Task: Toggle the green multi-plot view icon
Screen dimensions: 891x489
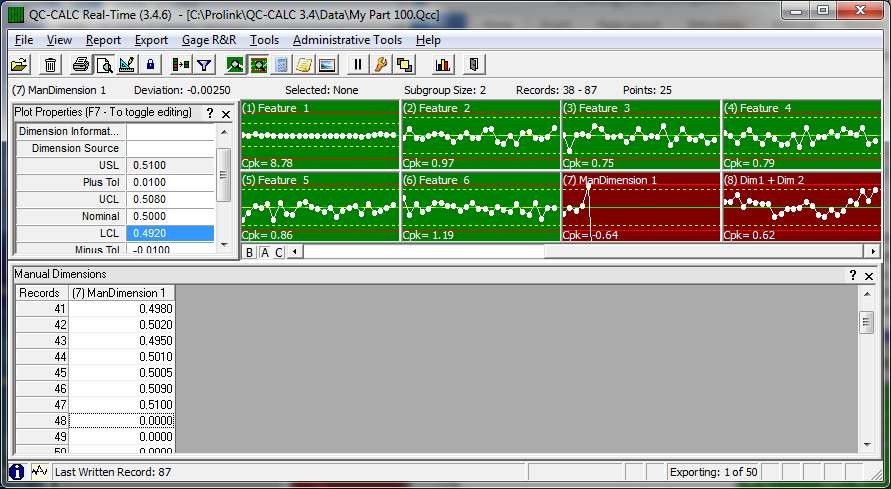Action: tap(259, 65)
